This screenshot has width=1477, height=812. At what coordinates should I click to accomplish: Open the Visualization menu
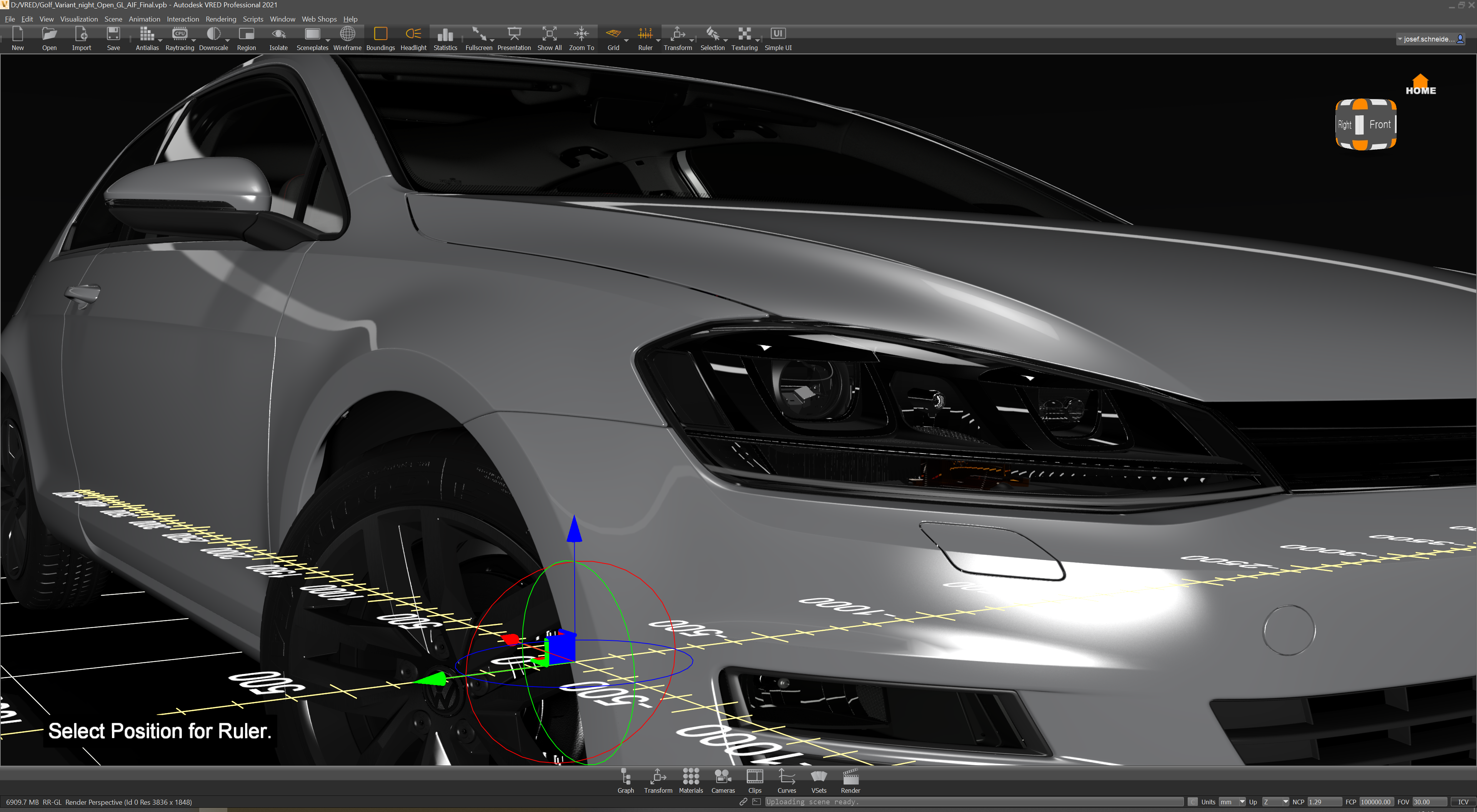[78, 19]
